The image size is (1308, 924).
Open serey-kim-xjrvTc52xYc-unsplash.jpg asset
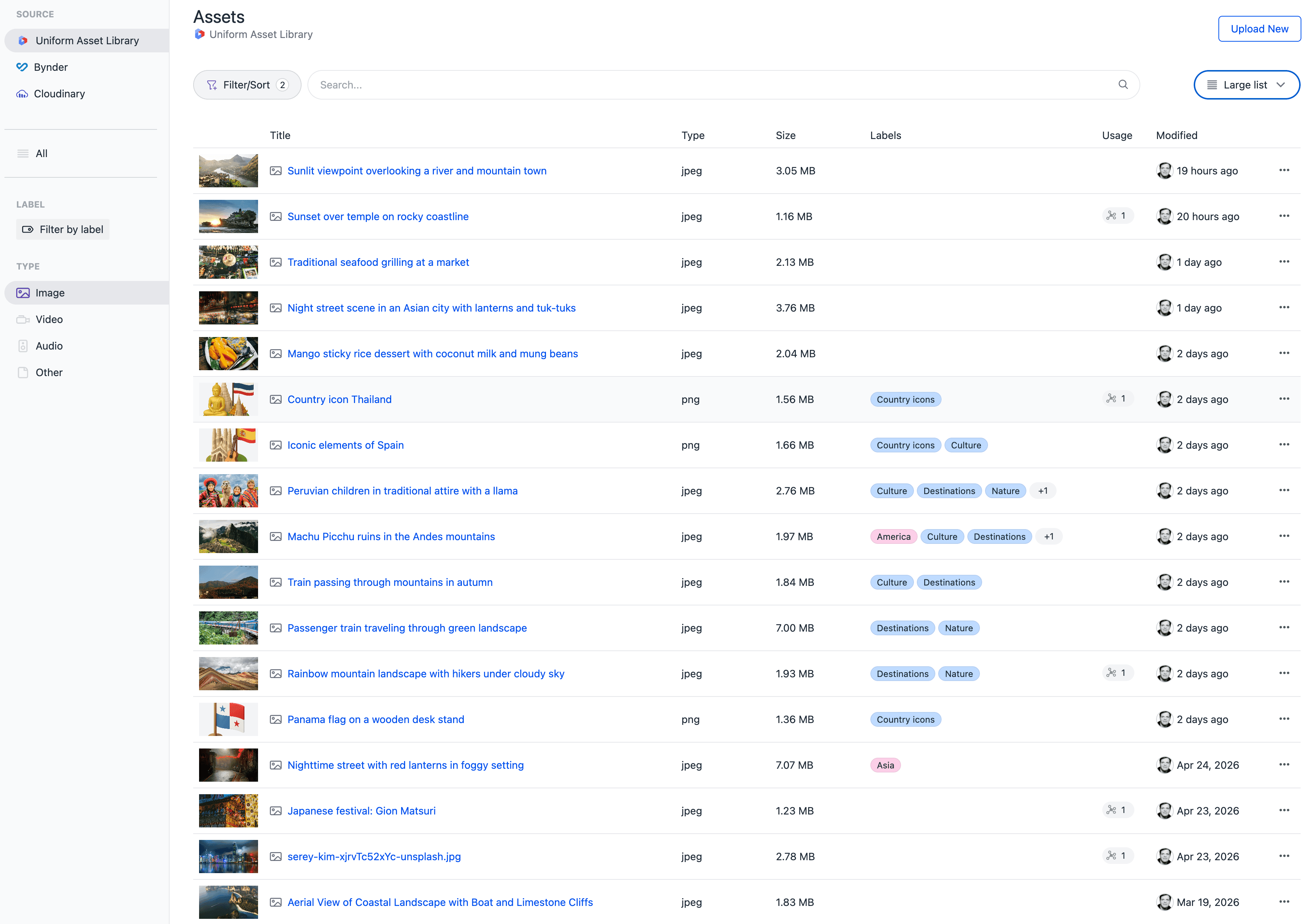click(x=374, y=857)
